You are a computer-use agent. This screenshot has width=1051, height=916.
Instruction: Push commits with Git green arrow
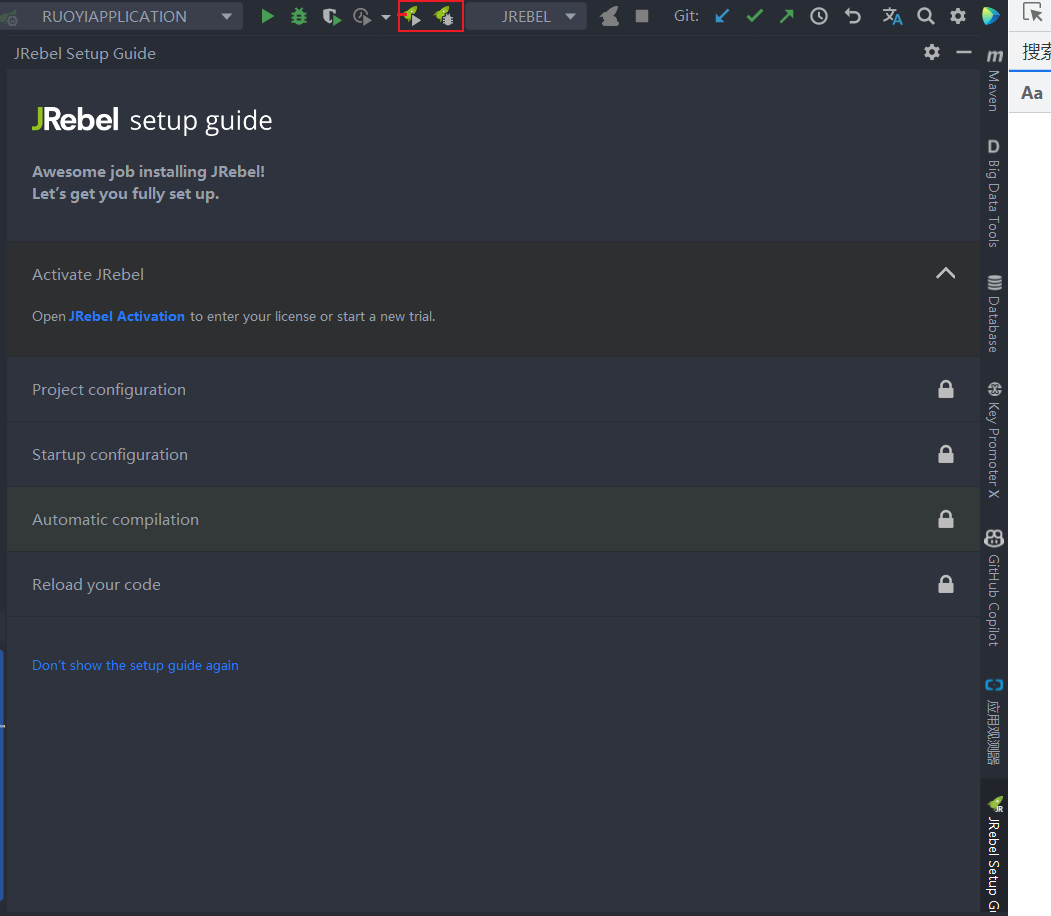(786, 16)
